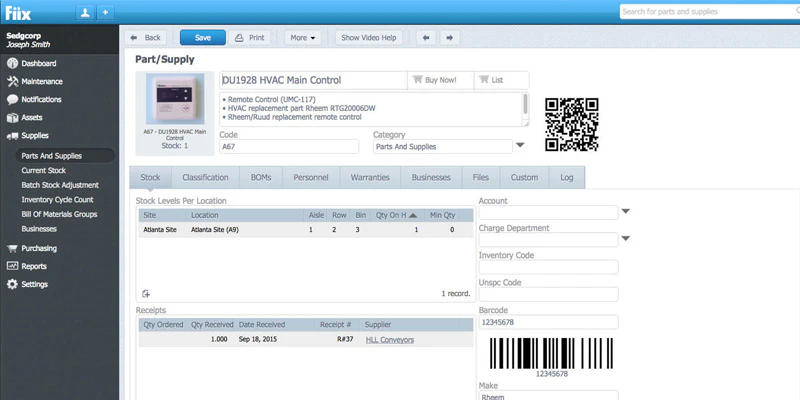Sort by Qty On Hand arrow
Image resolution: width=800 pixels, height=400 pixels.
413,216
